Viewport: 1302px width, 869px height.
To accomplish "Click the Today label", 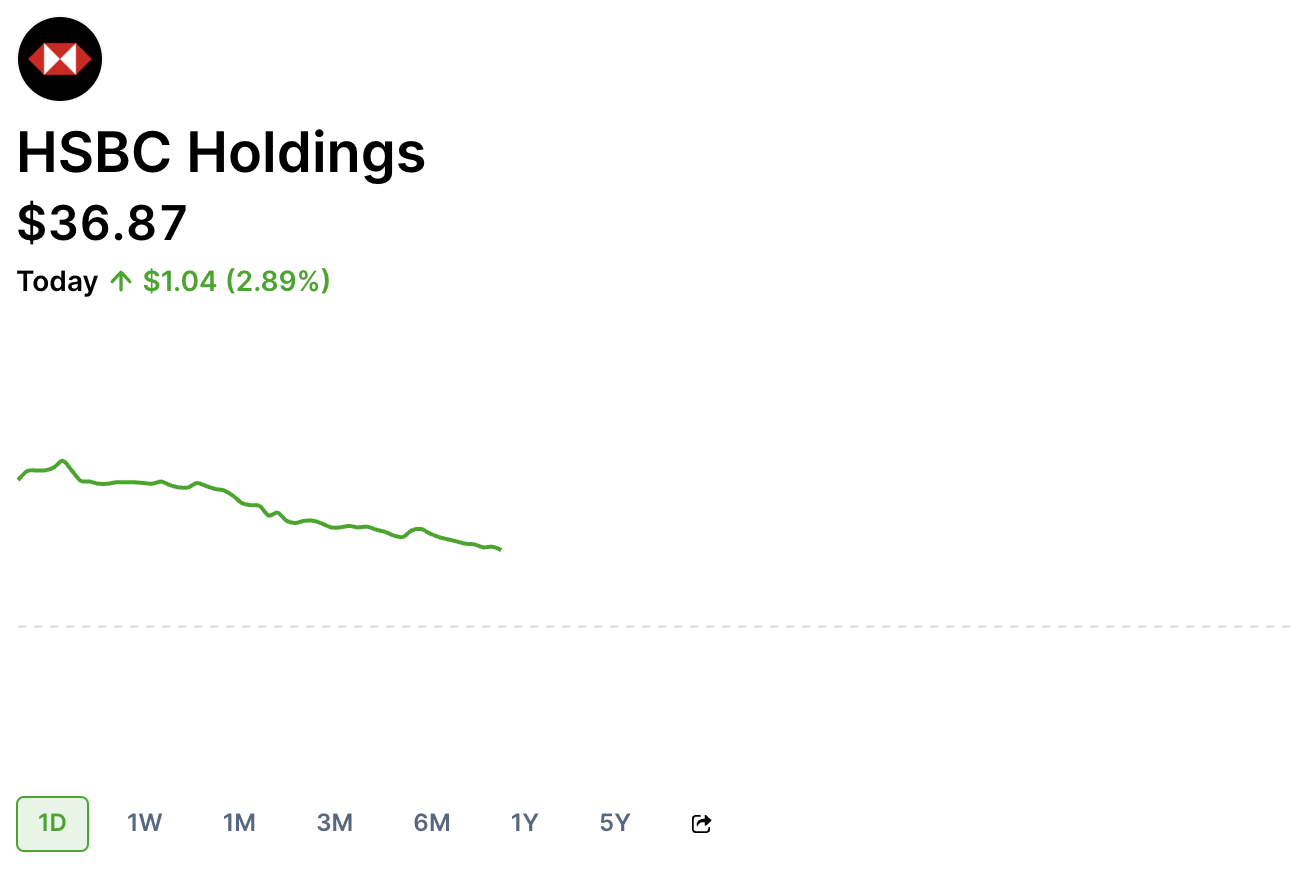I will 57,282.
